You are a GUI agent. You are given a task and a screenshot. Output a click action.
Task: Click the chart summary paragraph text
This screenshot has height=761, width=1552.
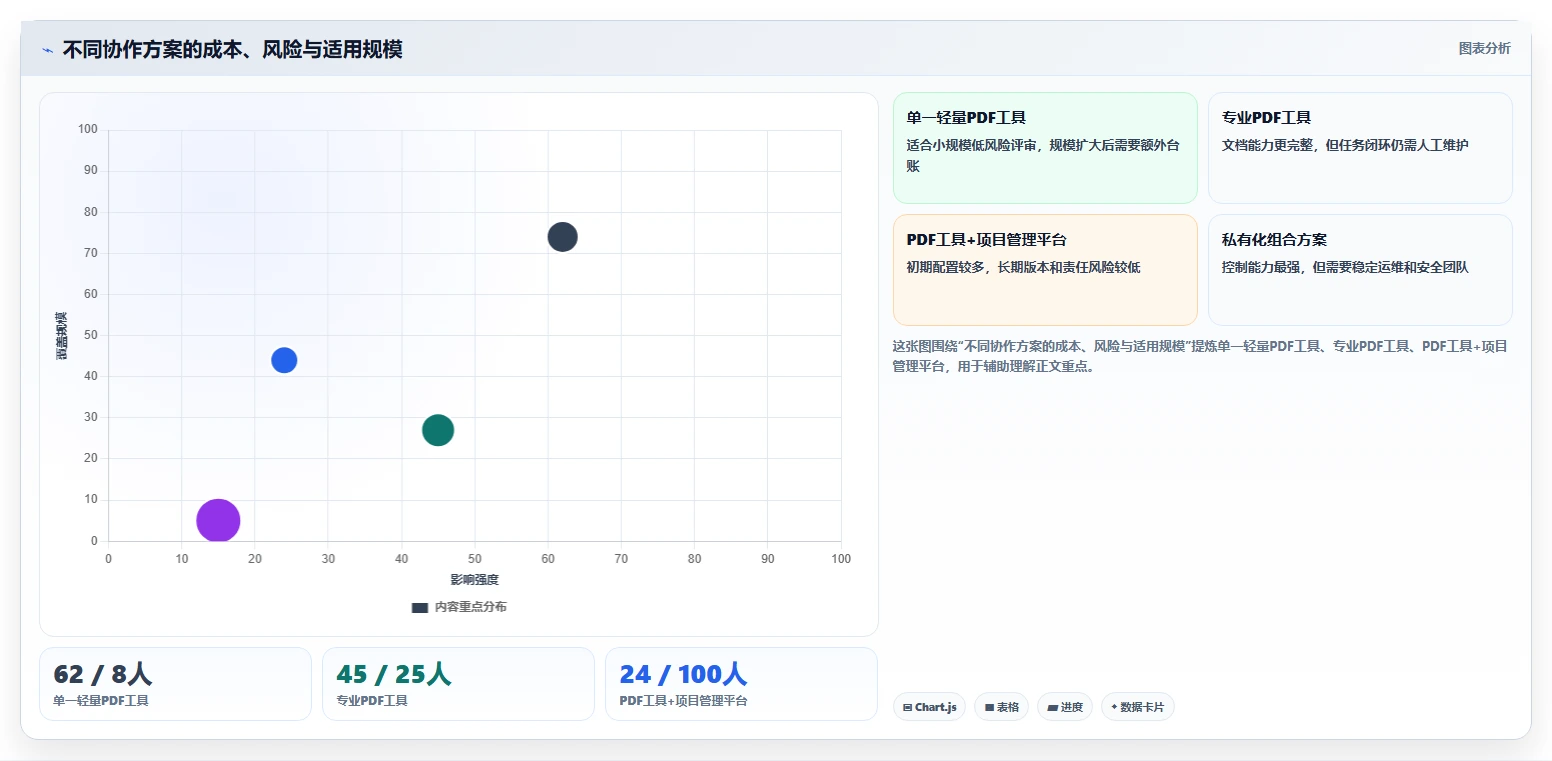coord(1200,356)
